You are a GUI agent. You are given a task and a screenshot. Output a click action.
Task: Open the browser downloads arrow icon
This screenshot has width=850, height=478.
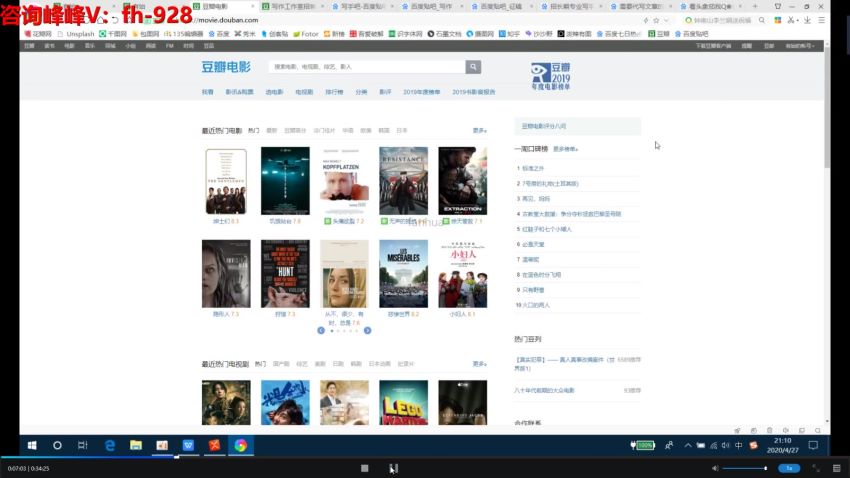[807, 20]
